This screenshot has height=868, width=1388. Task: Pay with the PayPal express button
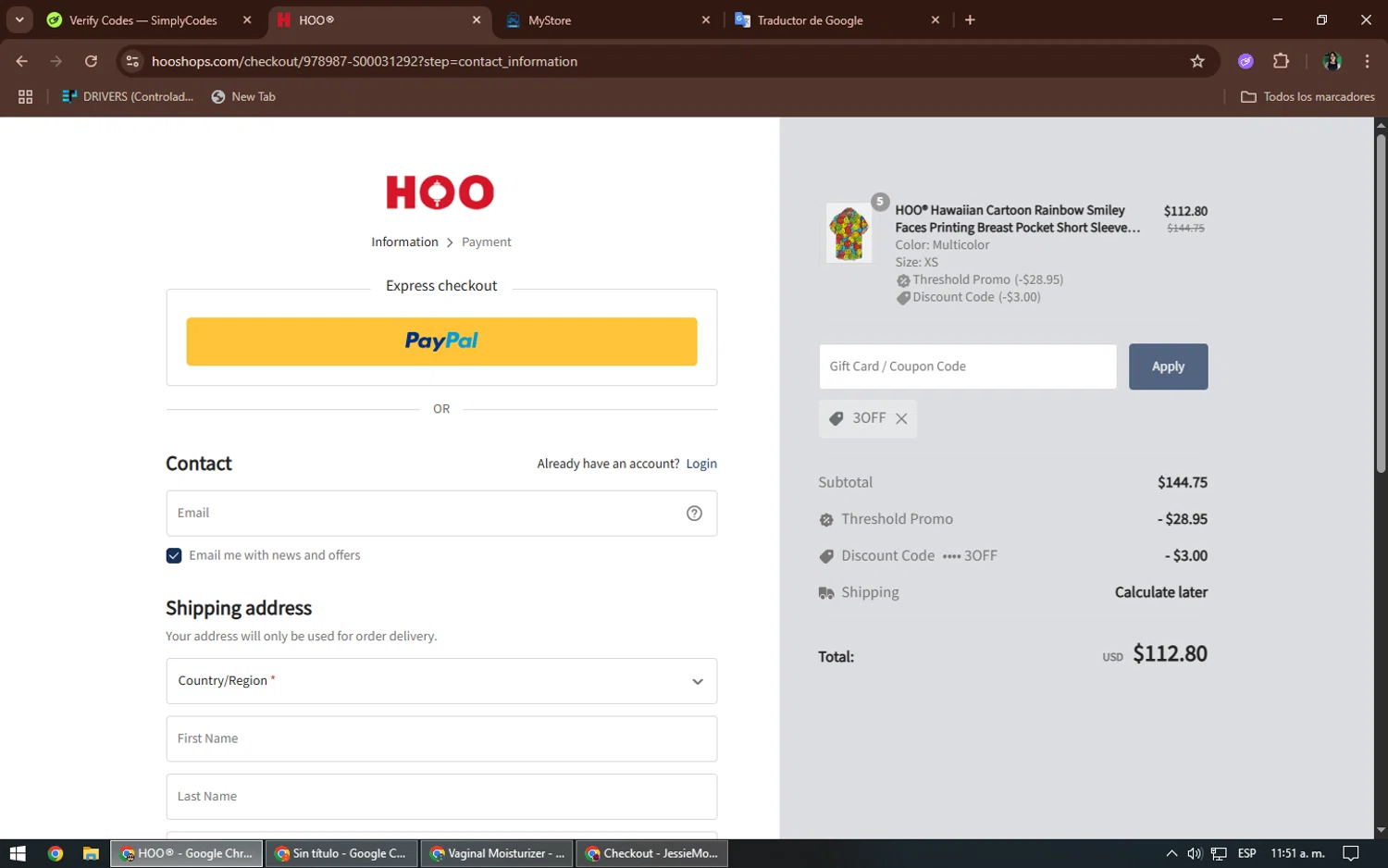tap(441, 341)
